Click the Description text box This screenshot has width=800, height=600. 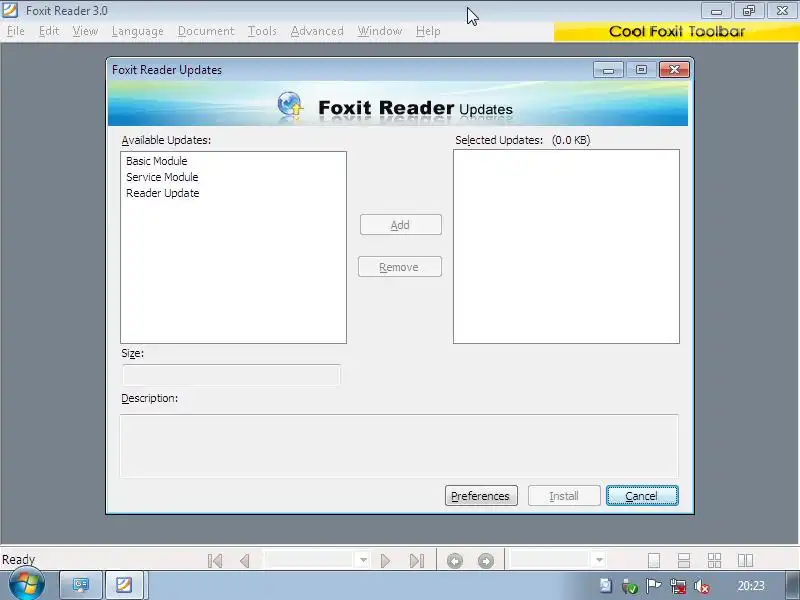click(399, 446)
